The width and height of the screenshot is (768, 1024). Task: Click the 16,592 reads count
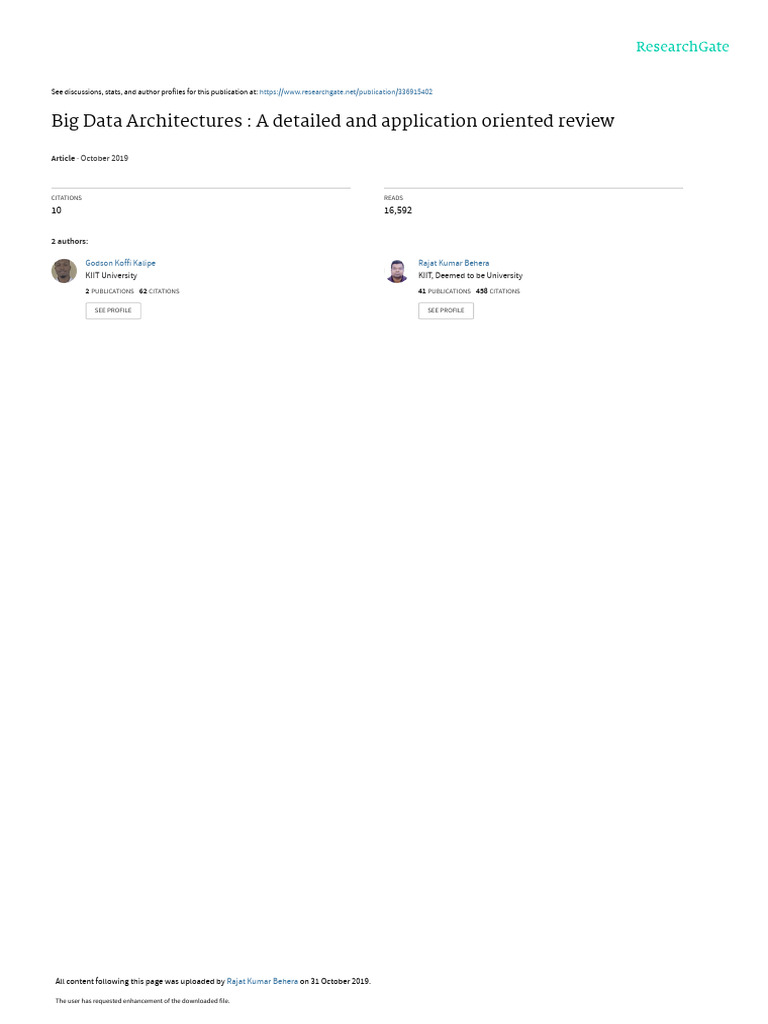pyautogui.click(x=398, y=210)
